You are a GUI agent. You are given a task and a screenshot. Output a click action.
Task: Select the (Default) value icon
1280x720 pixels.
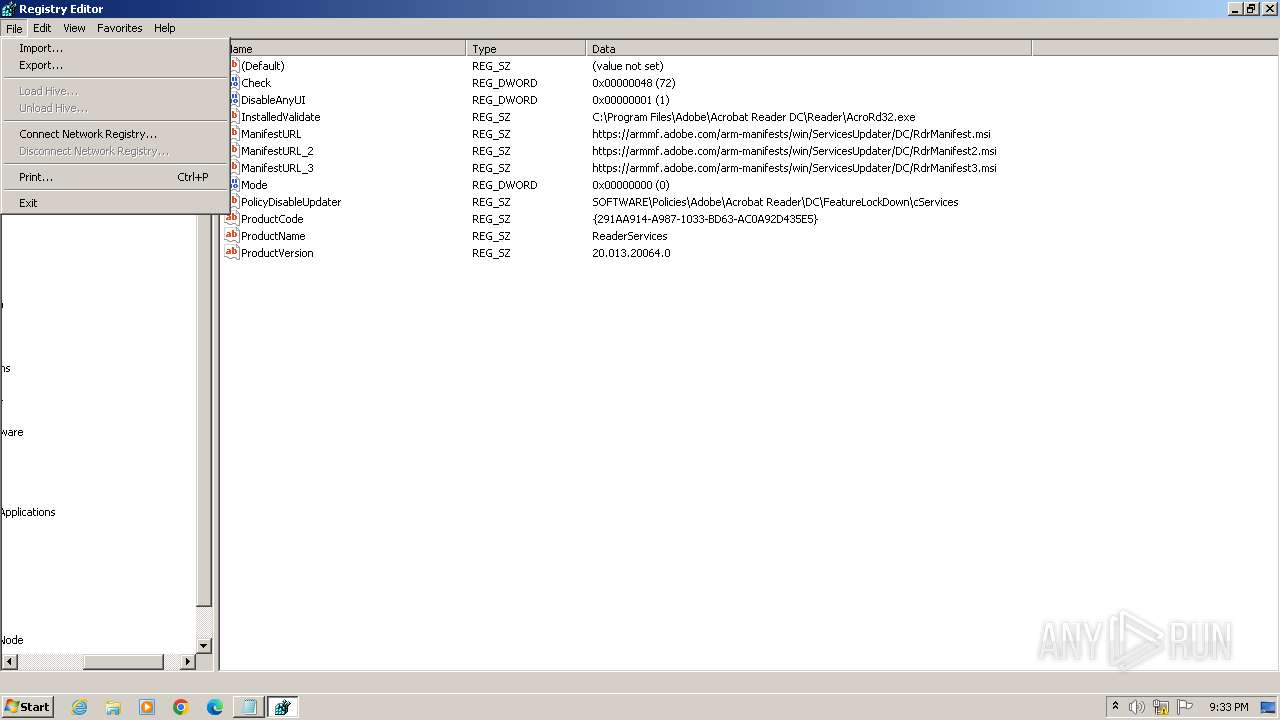click(234, 66)
